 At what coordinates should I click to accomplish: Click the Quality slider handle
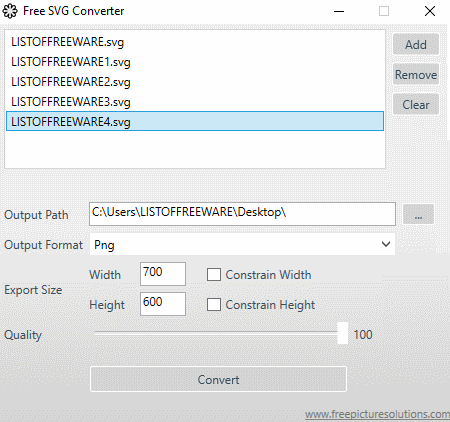[x=342, y=333]
